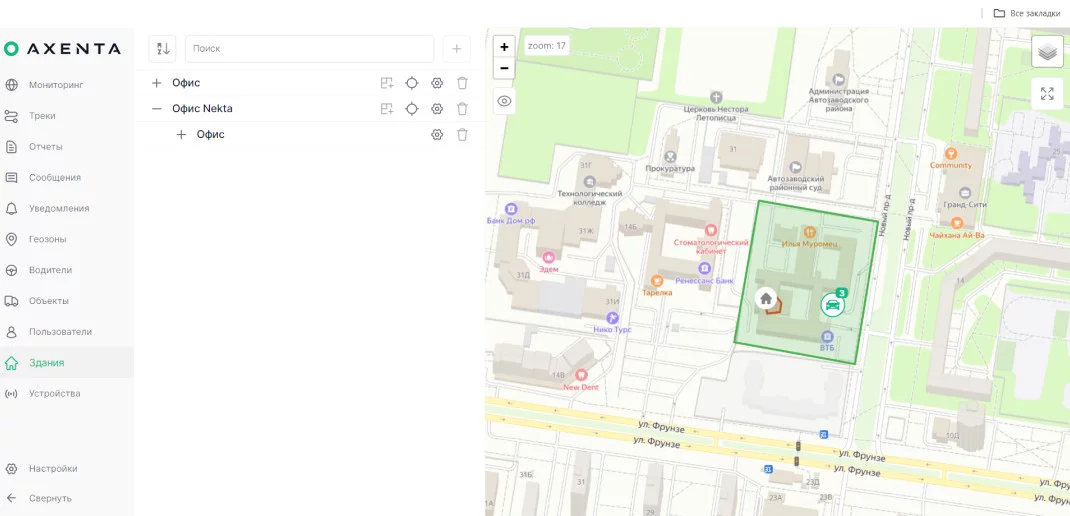
Task: Expand the nested Офис floor row
Action: click(x=181, y=134)
